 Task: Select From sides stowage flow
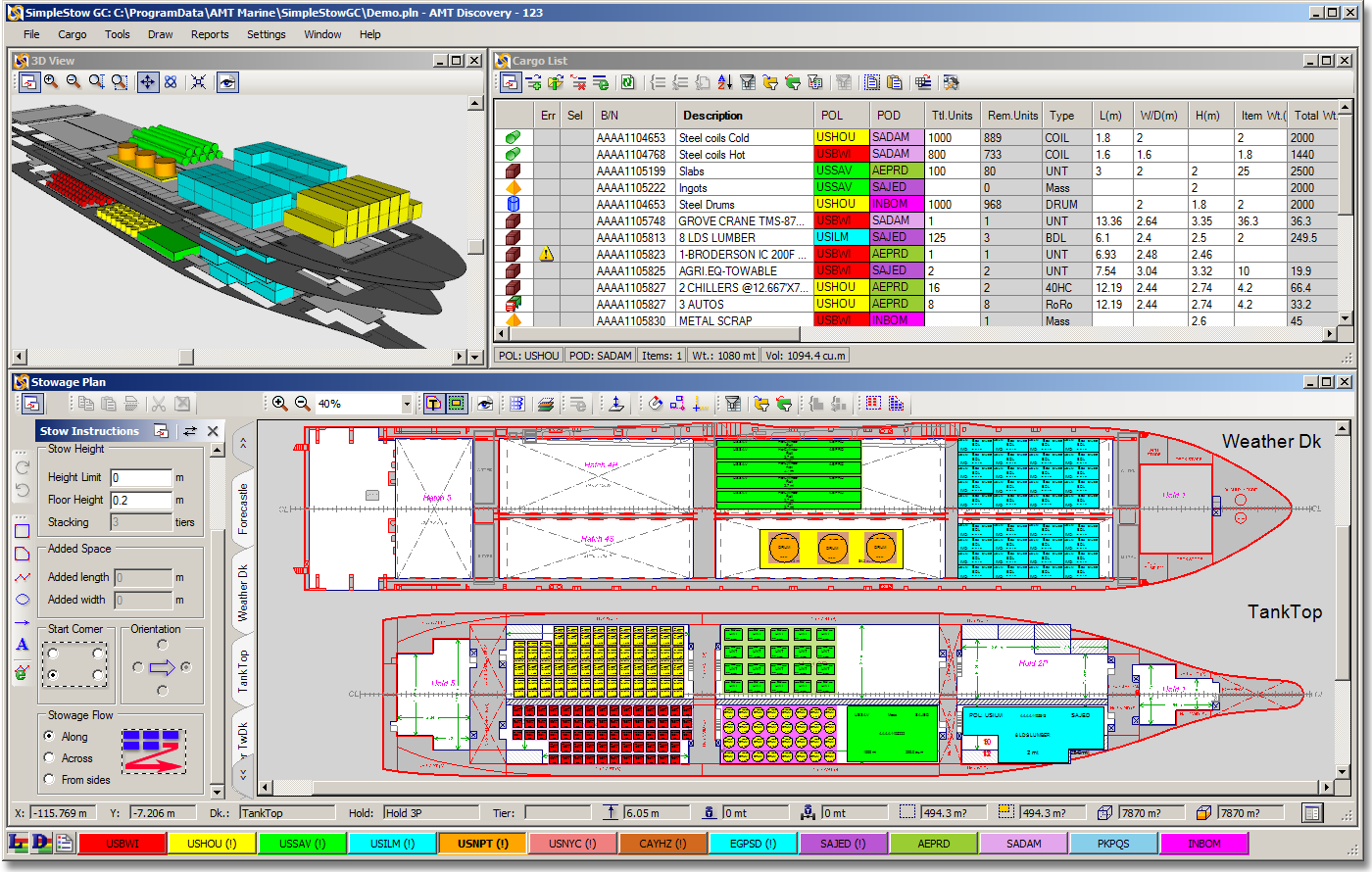click(x=49, y=779)
